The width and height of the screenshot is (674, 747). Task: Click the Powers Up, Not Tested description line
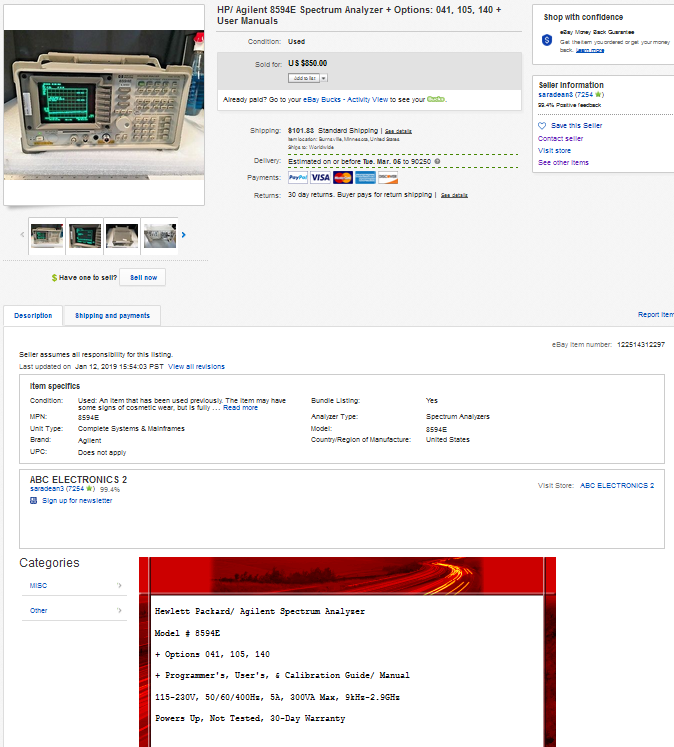coord(250,718)
